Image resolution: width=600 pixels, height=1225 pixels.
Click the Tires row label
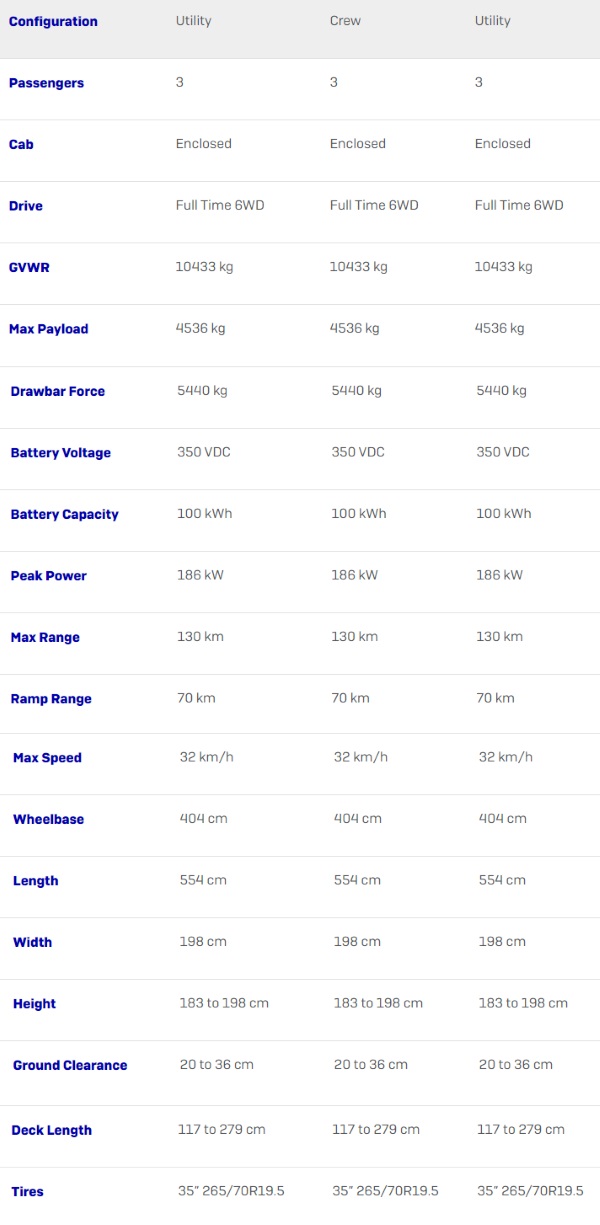tap(27, 1192)
